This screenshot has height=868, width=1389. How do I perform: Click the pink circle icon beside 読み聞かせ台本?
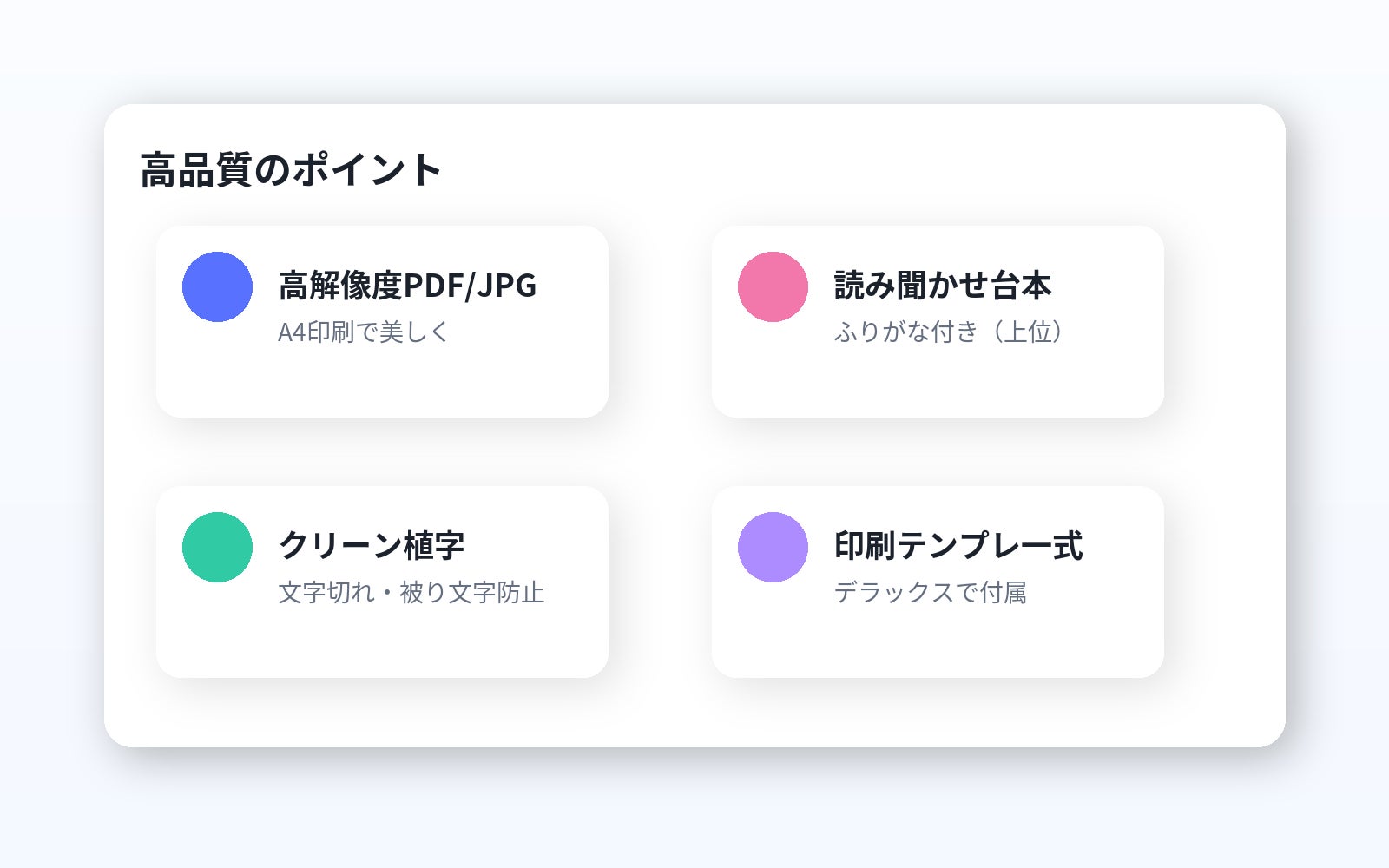click(773, 286)
